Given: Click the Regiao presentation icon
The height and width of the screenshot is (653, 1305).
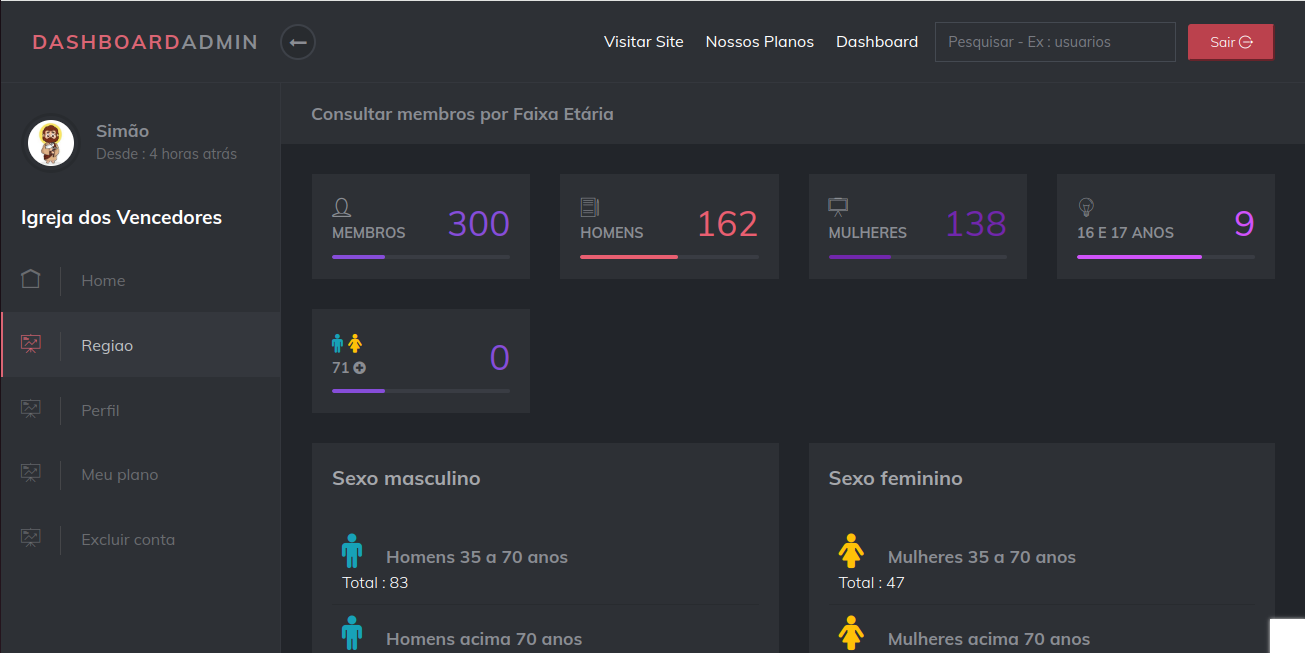Looking at the screenshot, I should [31, 345].
